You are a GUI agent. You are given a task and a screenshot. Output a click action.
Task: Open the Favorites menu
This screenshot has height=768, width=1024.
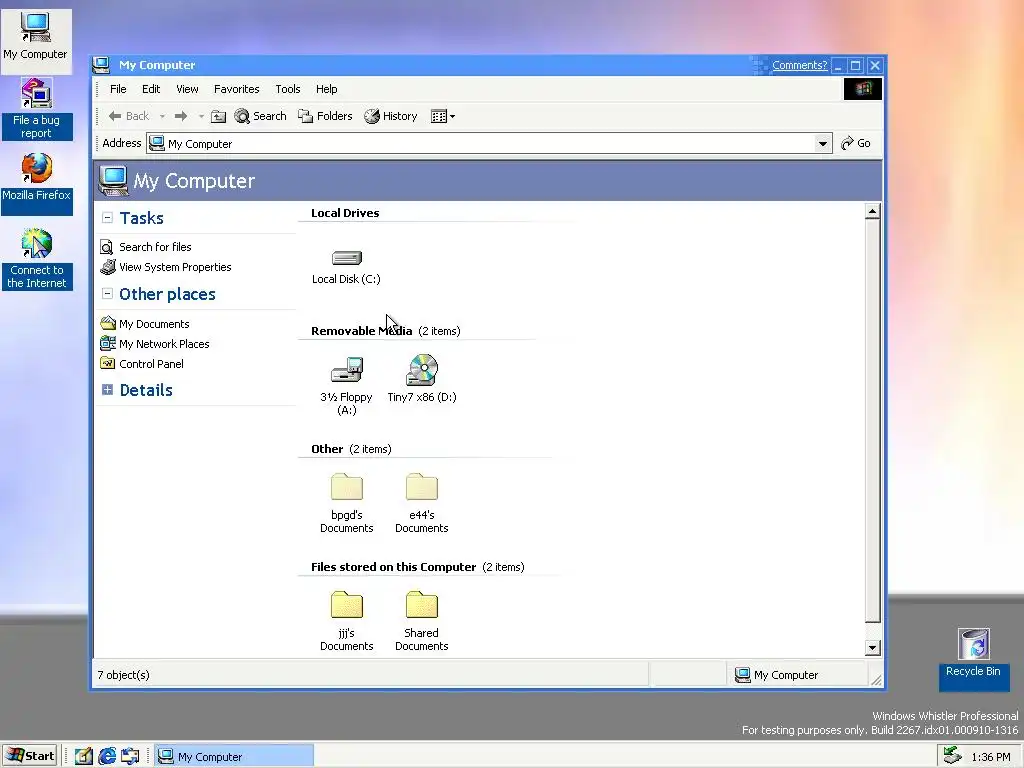[x=236, y=89]
